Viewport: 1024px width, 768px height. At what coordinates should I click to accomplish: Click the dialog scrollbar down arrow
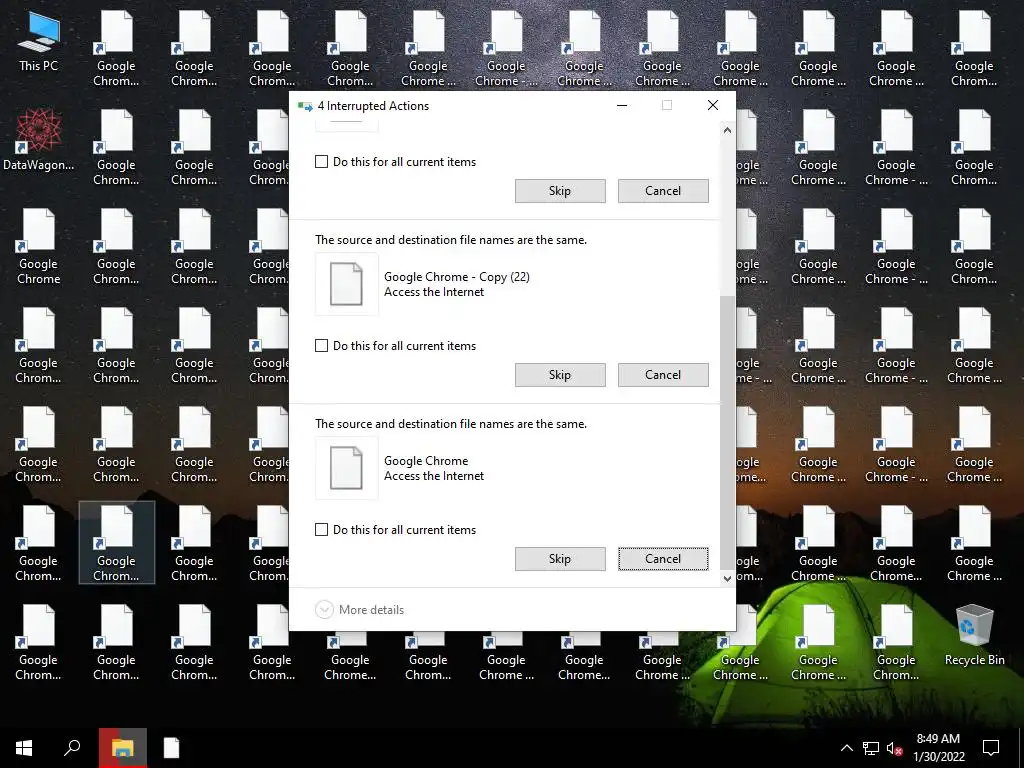pyautogui.click(x=728, y=579)
